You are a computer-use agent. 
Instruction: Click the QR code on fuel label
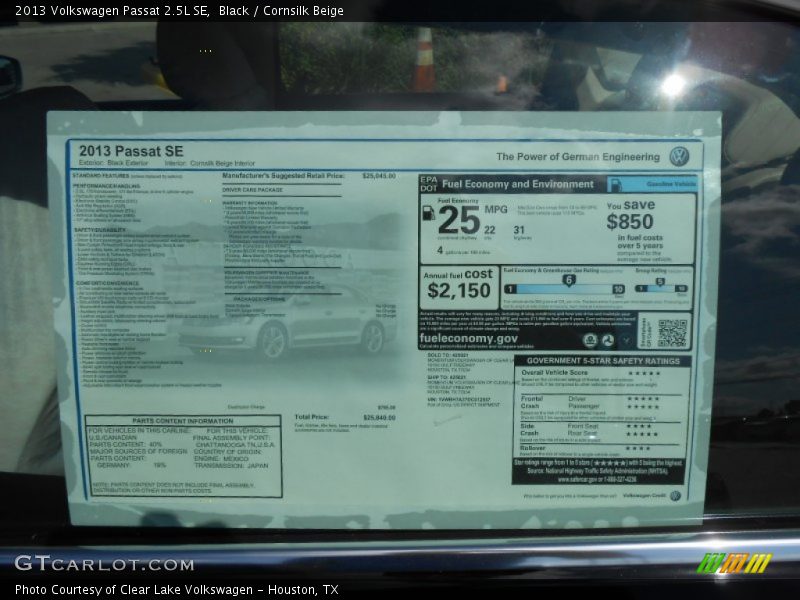pyautogui.click(x=672, y=332)
